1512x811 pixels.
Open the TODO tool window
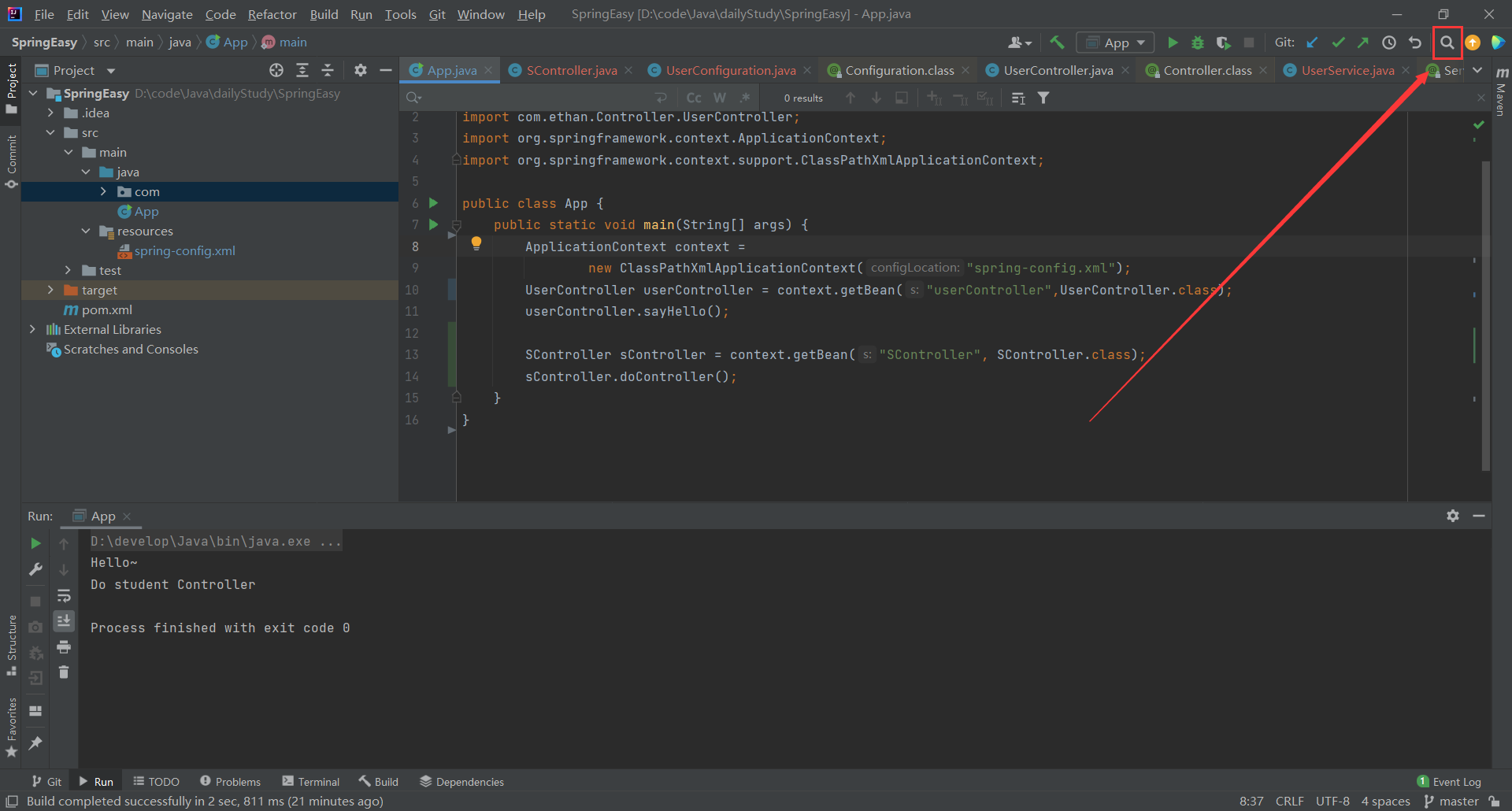click(156, 782)
